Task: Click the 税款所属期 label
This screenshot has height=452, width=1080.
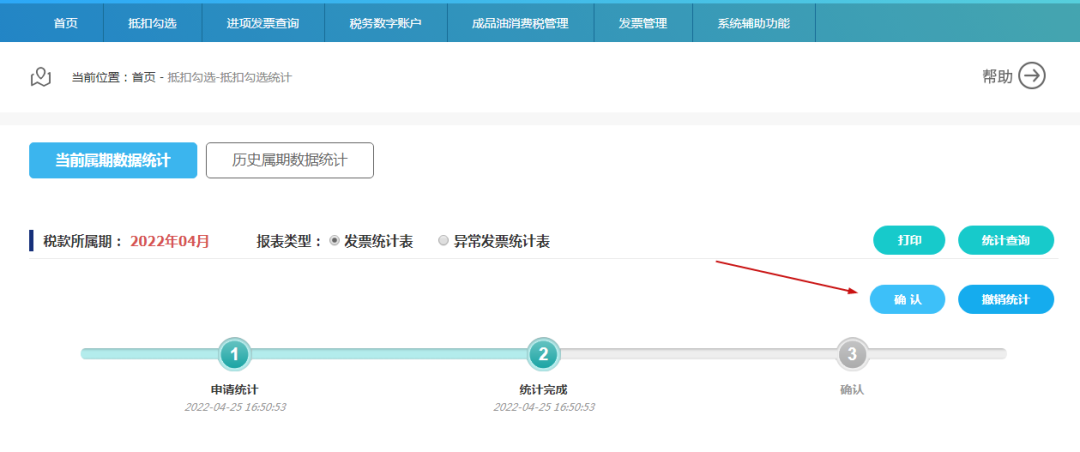Action: [x=83, y=241]
